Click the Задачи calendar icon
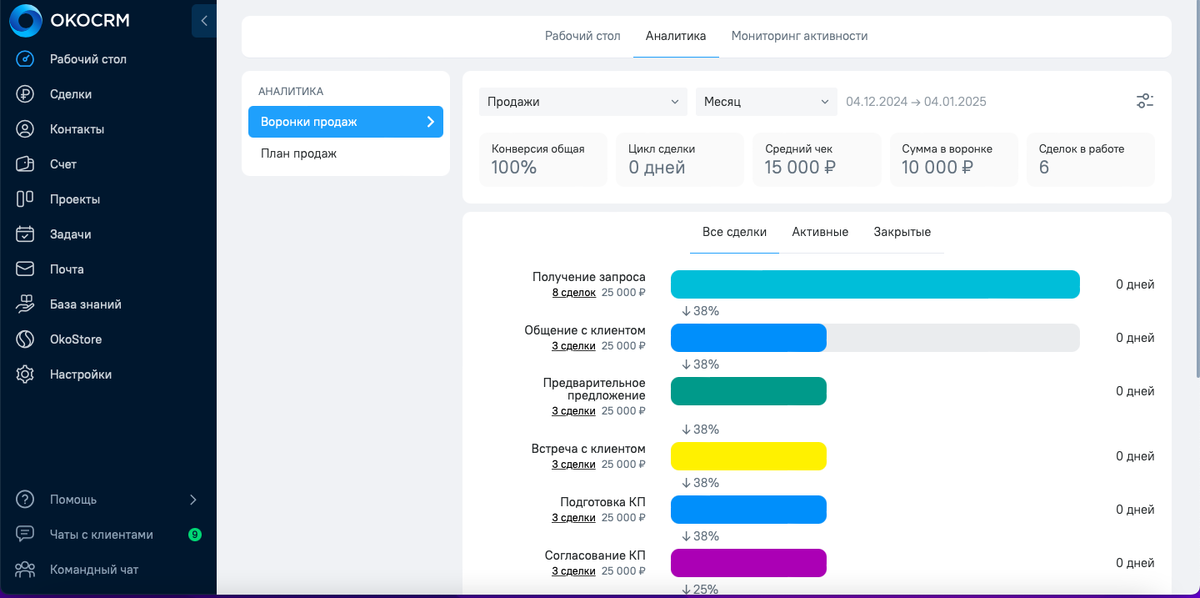This screenshot has height=598, width=1200. (x=26, y=234)
